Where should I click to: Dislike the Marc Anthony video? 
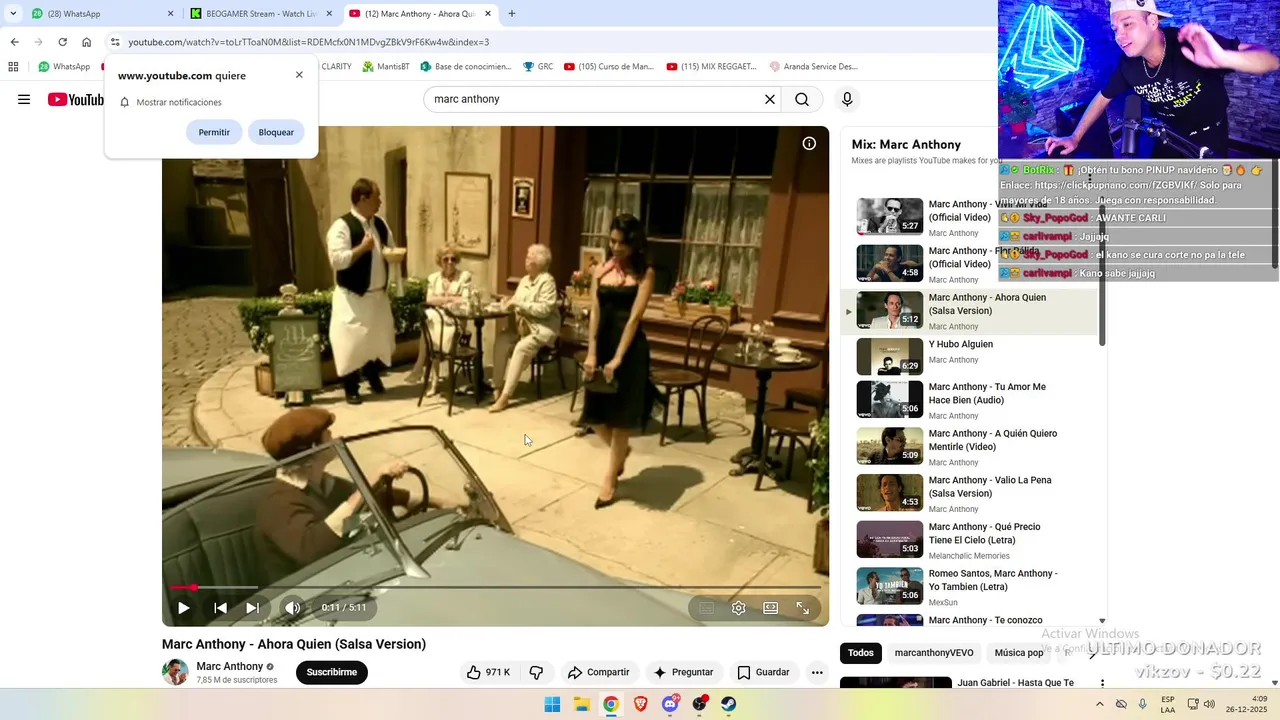[536, 672]
